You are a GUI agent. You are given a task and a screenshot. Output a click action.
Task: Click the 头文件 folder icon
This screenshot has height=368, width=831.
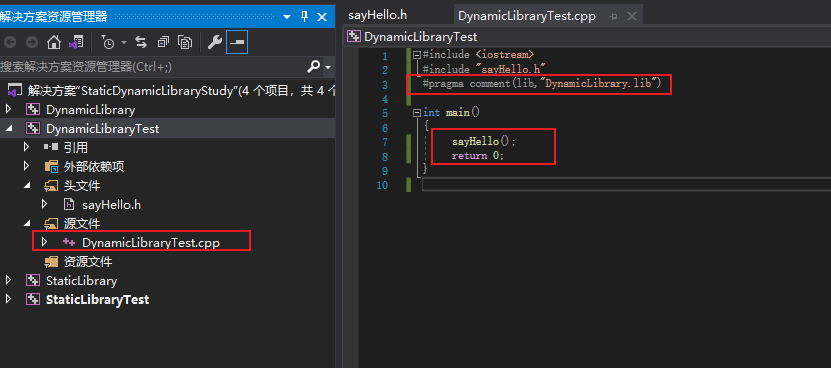tap(51, 186)
